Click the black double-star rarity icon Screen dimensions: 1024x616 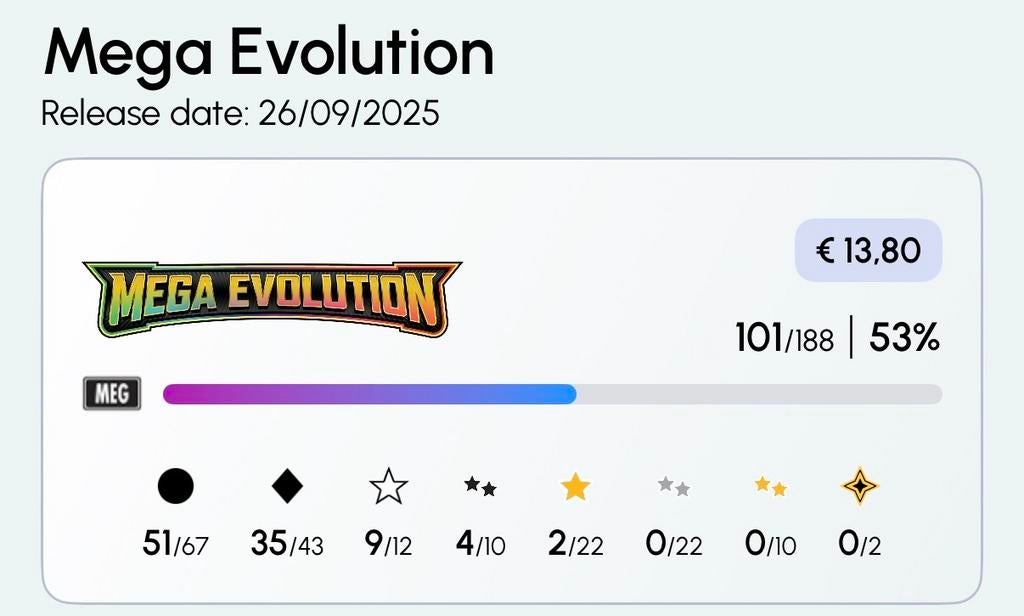[x=478, y=488]
